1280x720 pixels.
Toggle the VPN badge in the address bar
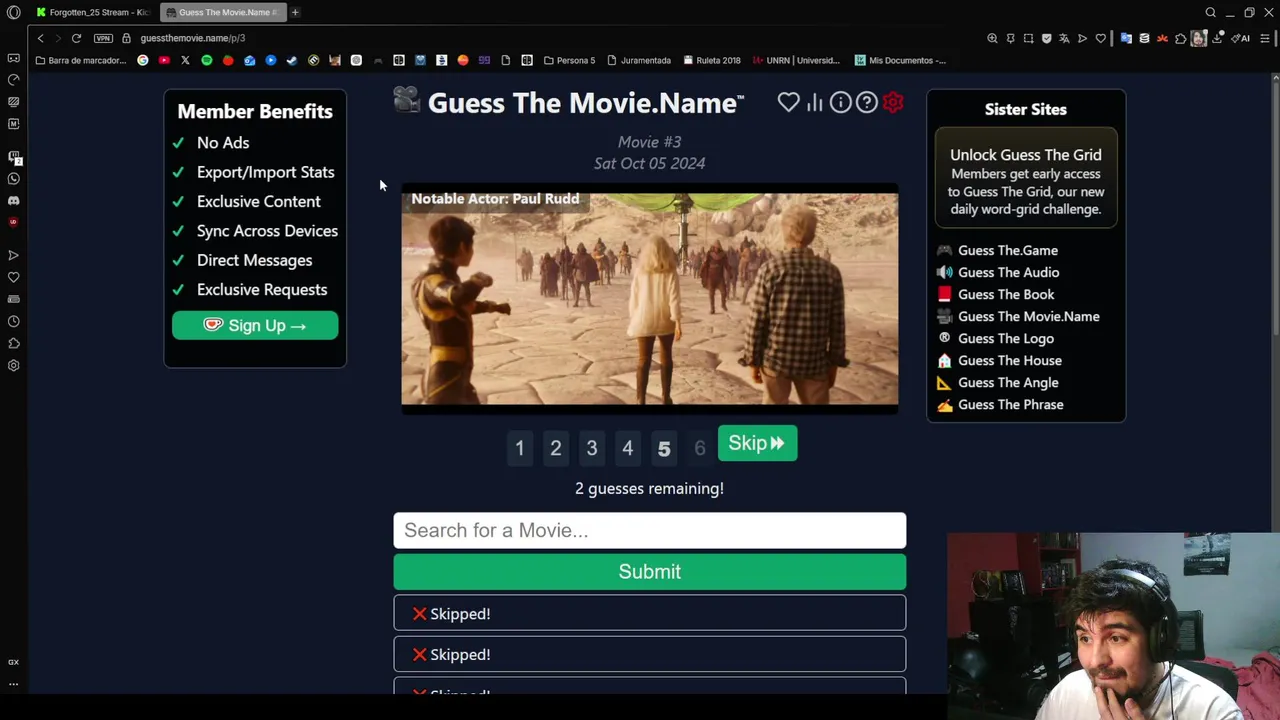103,38
